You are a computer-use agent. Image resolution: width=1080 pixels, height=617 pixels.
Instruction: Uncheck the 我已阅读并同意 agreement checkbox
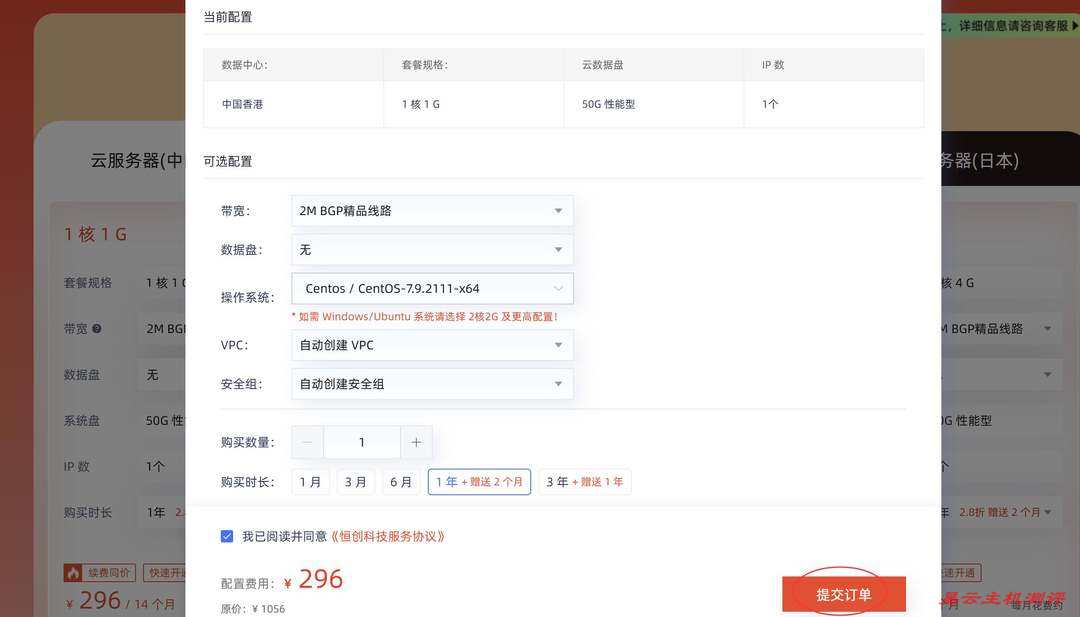225,535
